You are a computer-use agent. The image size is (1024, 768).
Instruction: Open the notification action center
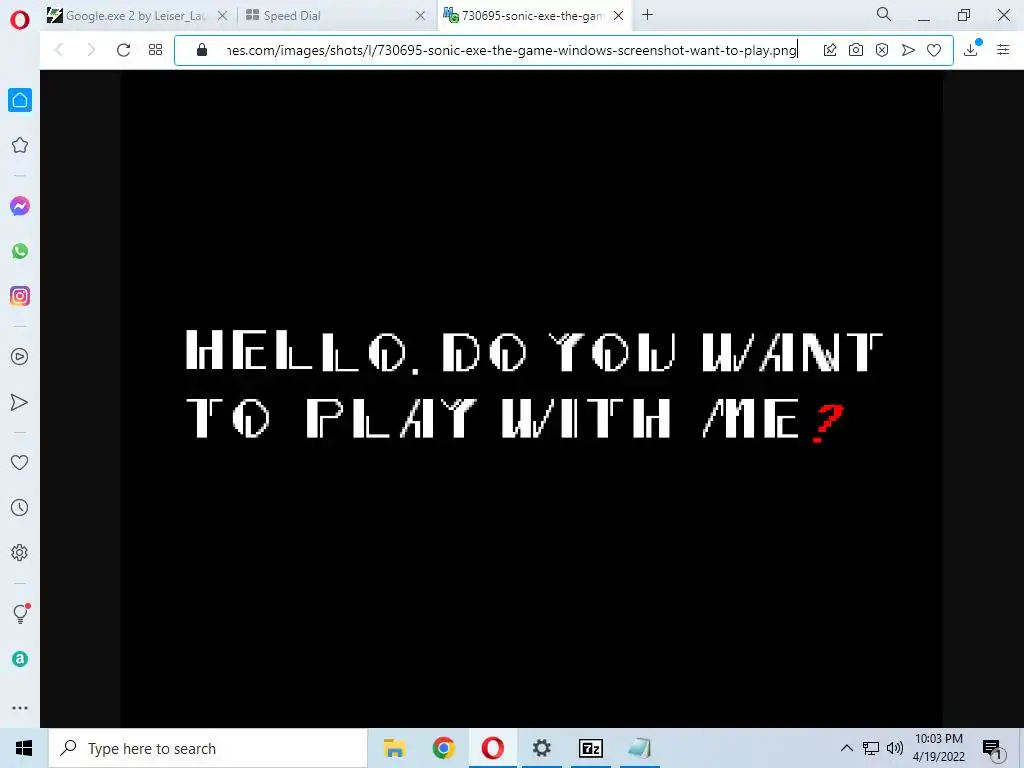pyautogui.click(x=993, y=749)
